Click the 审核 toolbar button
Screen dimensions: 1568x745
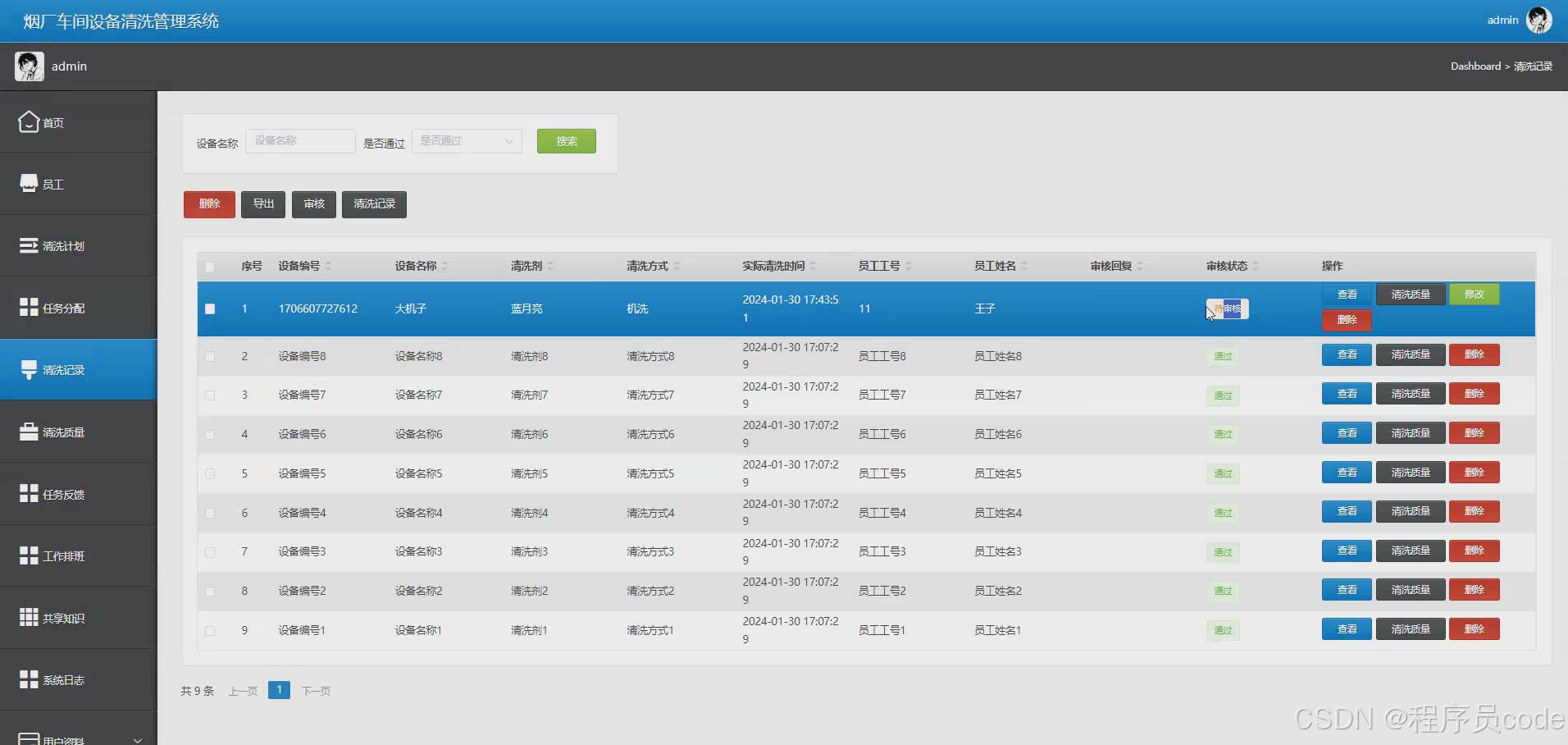314,204
